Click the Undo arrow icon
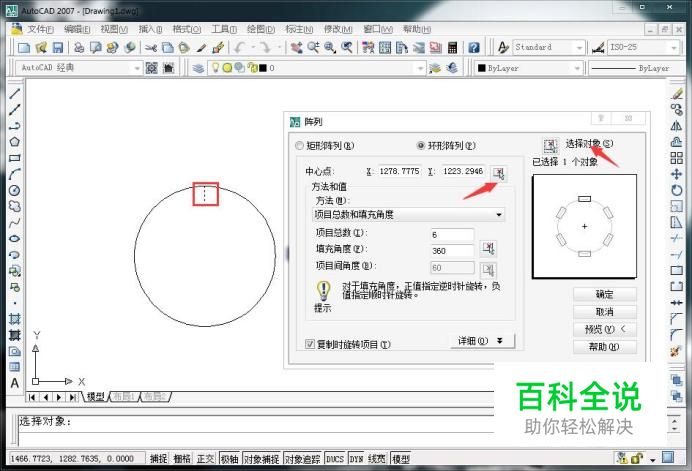692x471 pixels. (240, 47)
